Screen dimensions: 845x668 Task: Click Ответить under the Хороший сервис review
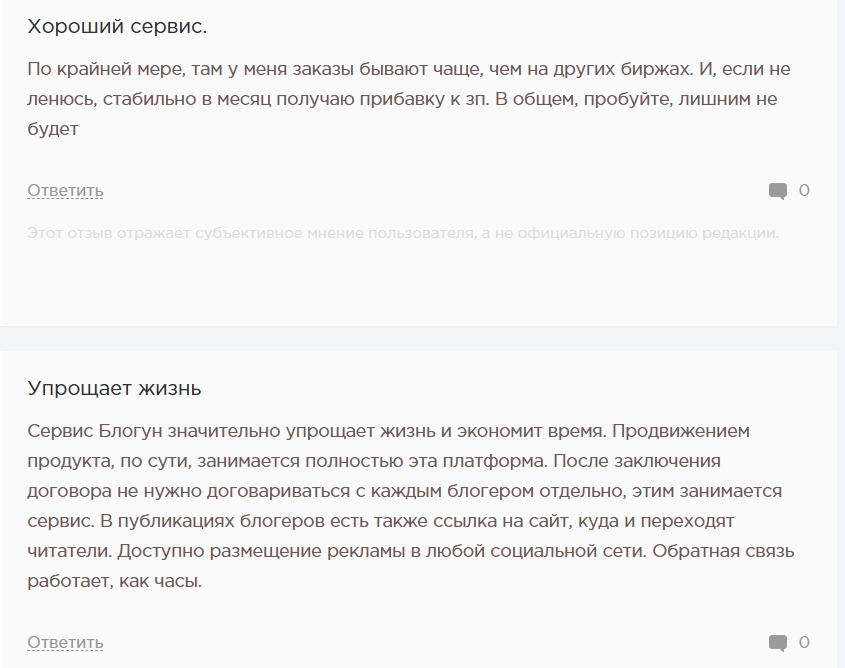(x=65, y=191)
